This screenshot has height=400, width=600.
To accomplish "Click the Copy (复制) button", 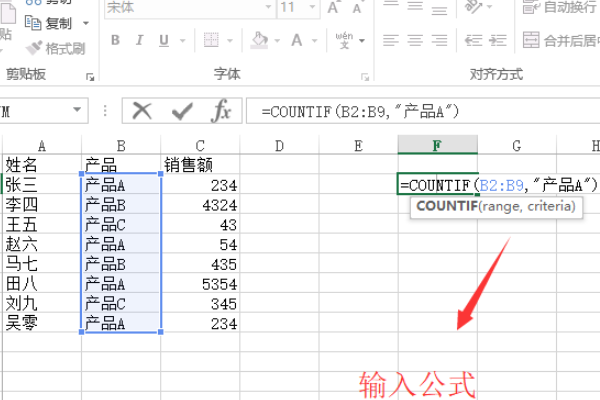I will coord(49,23).
